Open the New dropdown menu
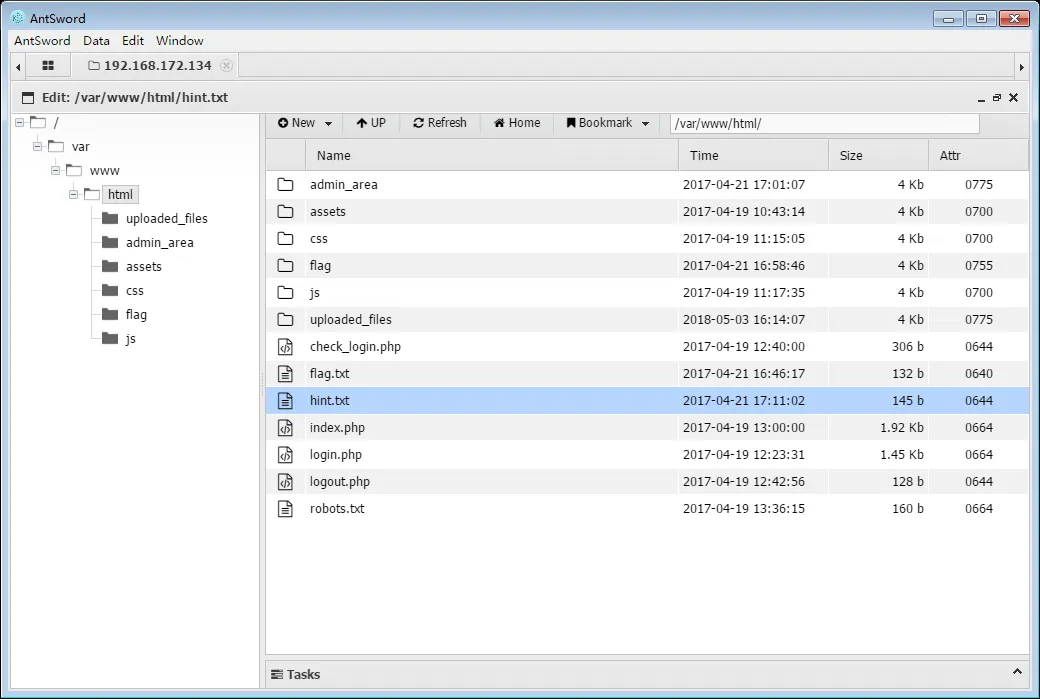1040x699 pixels. pos(304,123)
